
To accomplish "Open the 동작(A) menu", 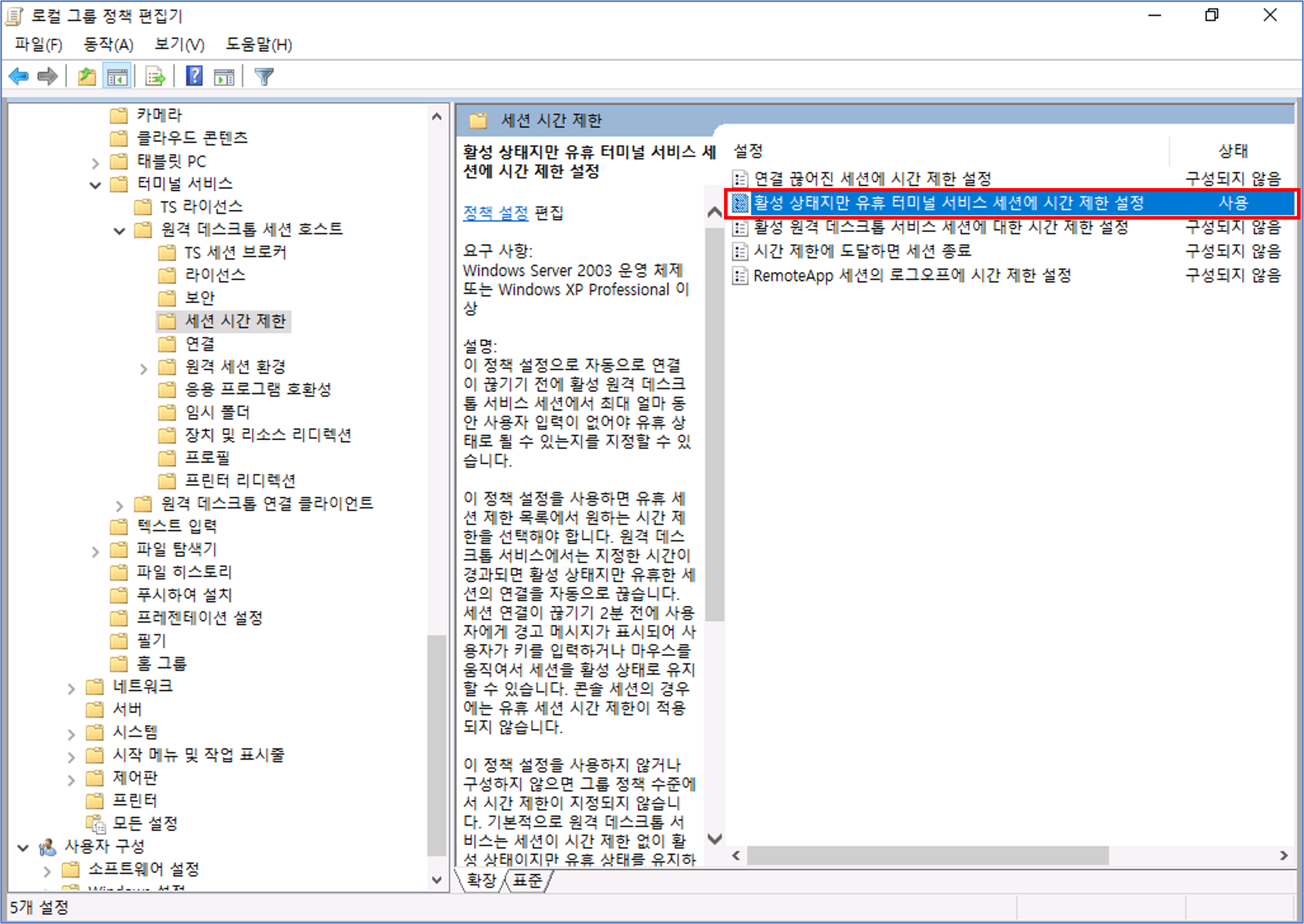I will (x=108, y=45).
